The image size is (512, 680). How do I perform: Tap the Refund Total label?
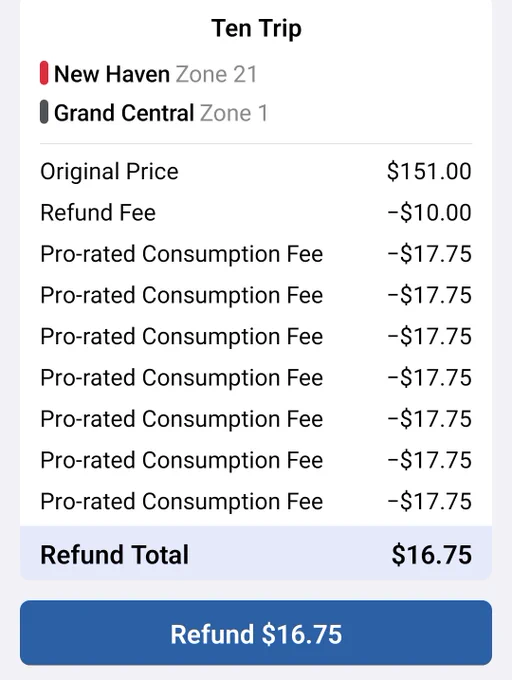(114, 554)
